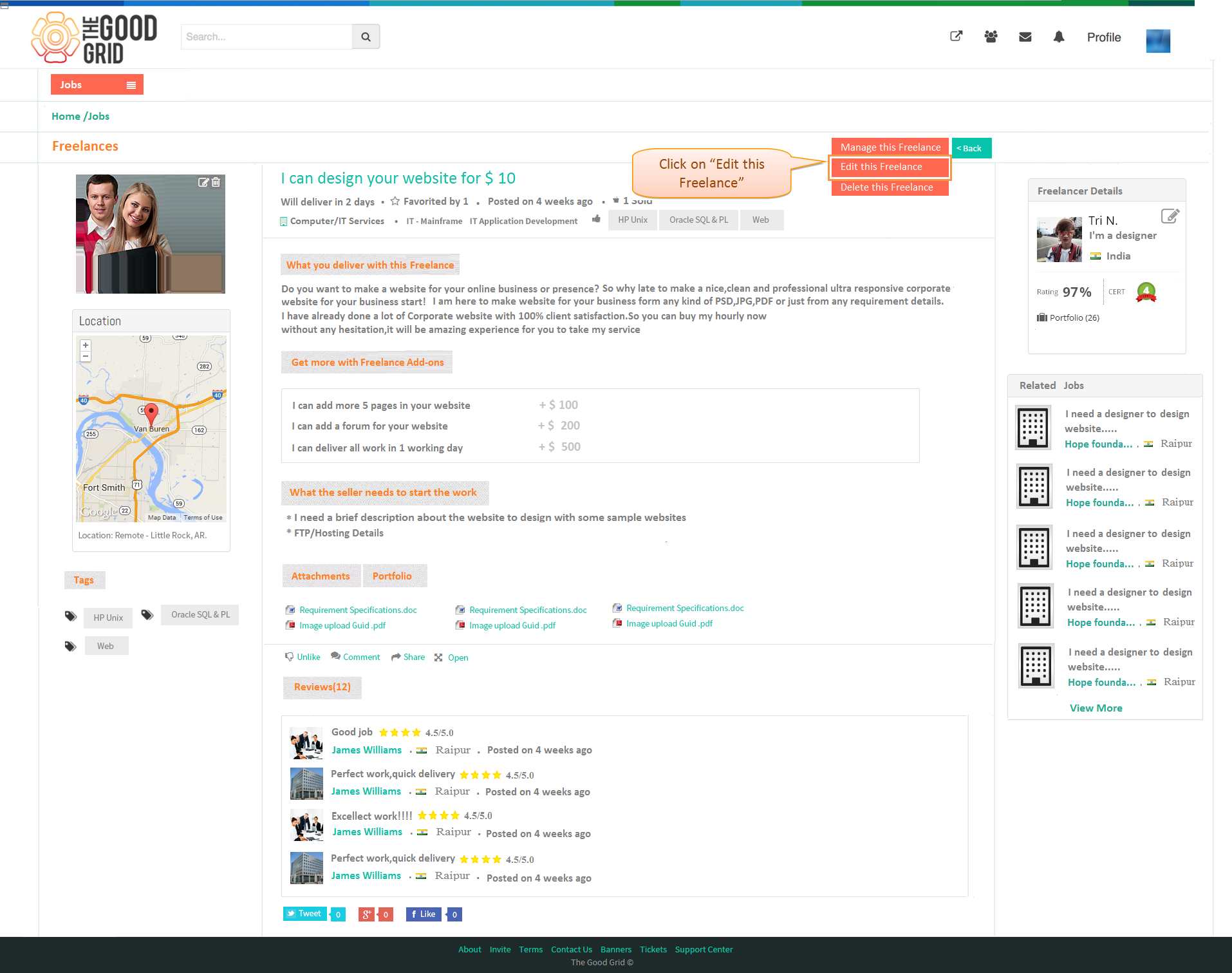Screen dimensions: 1232x973
Task: Open the Banners footer link
Action: tap(616, 949)
